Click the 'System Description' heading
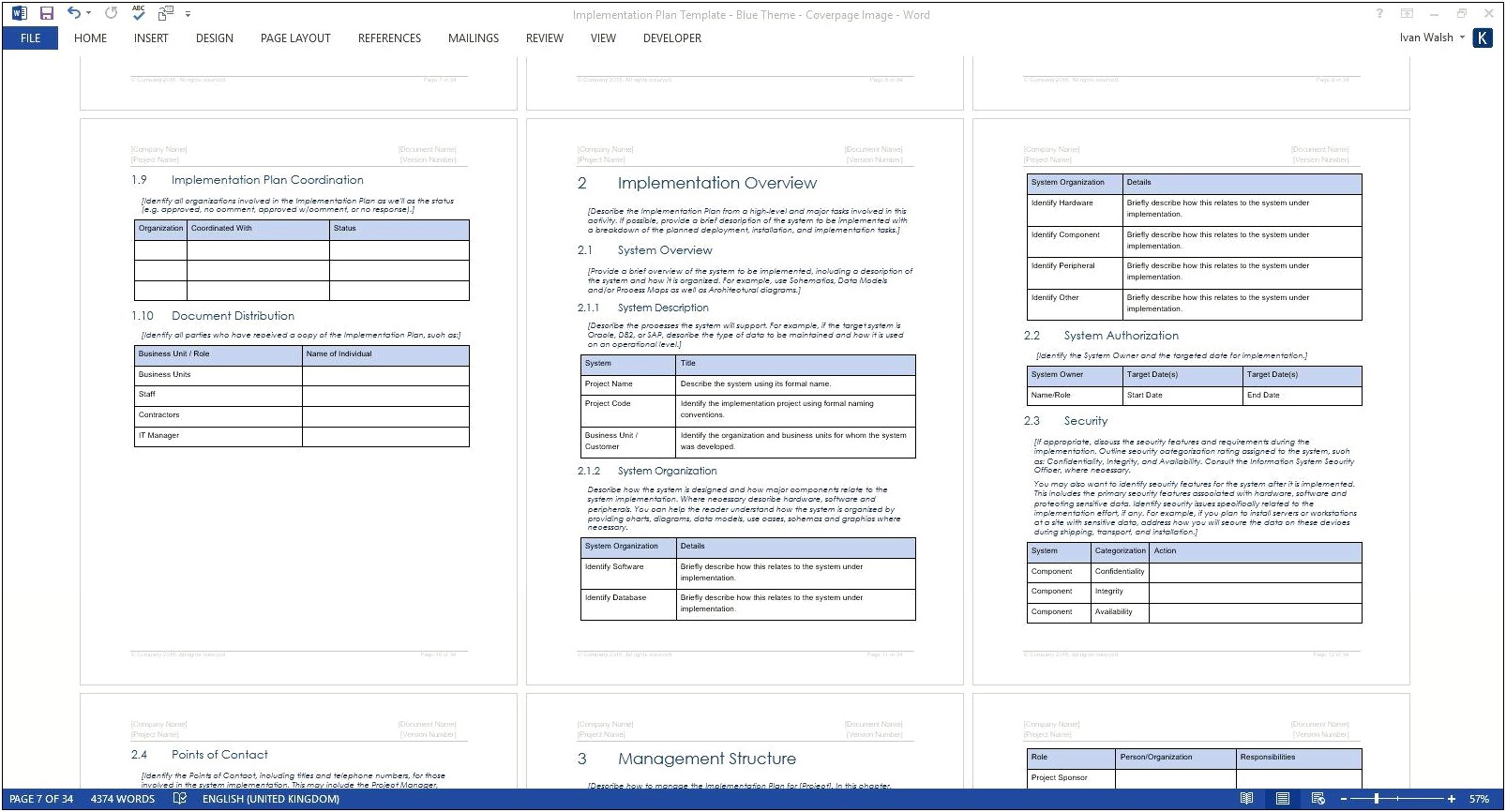 click(x=663, y=308)
